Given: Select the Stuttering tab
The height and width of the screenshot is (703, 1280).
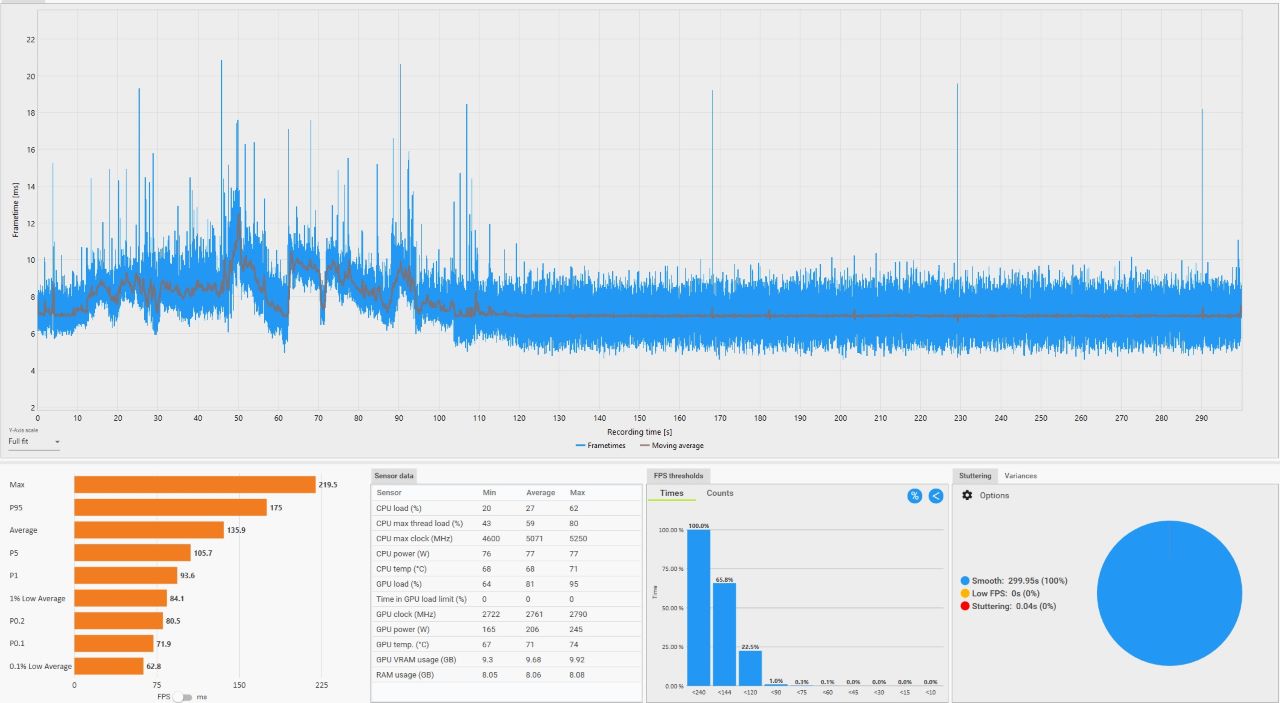Looking at the screenshot, I should [x=974, y=476].
